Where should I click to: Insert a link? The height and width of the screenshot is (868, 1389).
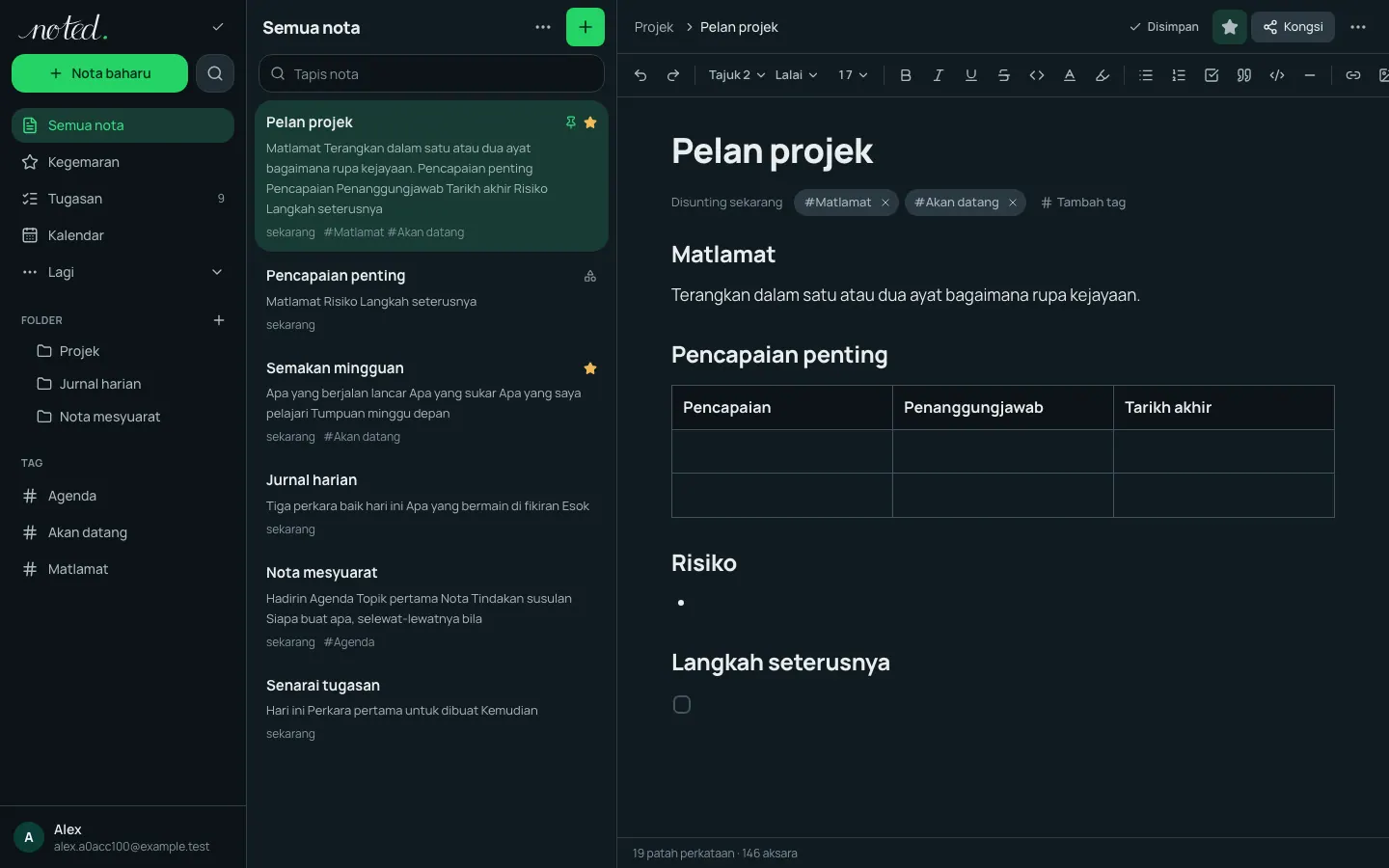1353,75
